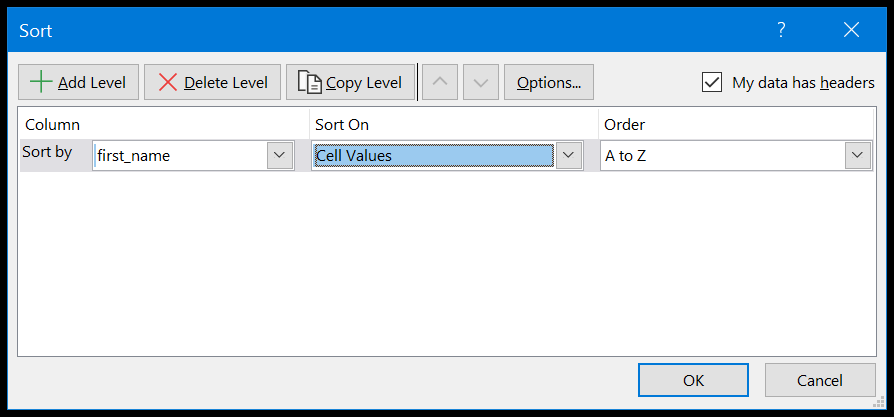Click the Copy Level pages icon

[310, 83]
